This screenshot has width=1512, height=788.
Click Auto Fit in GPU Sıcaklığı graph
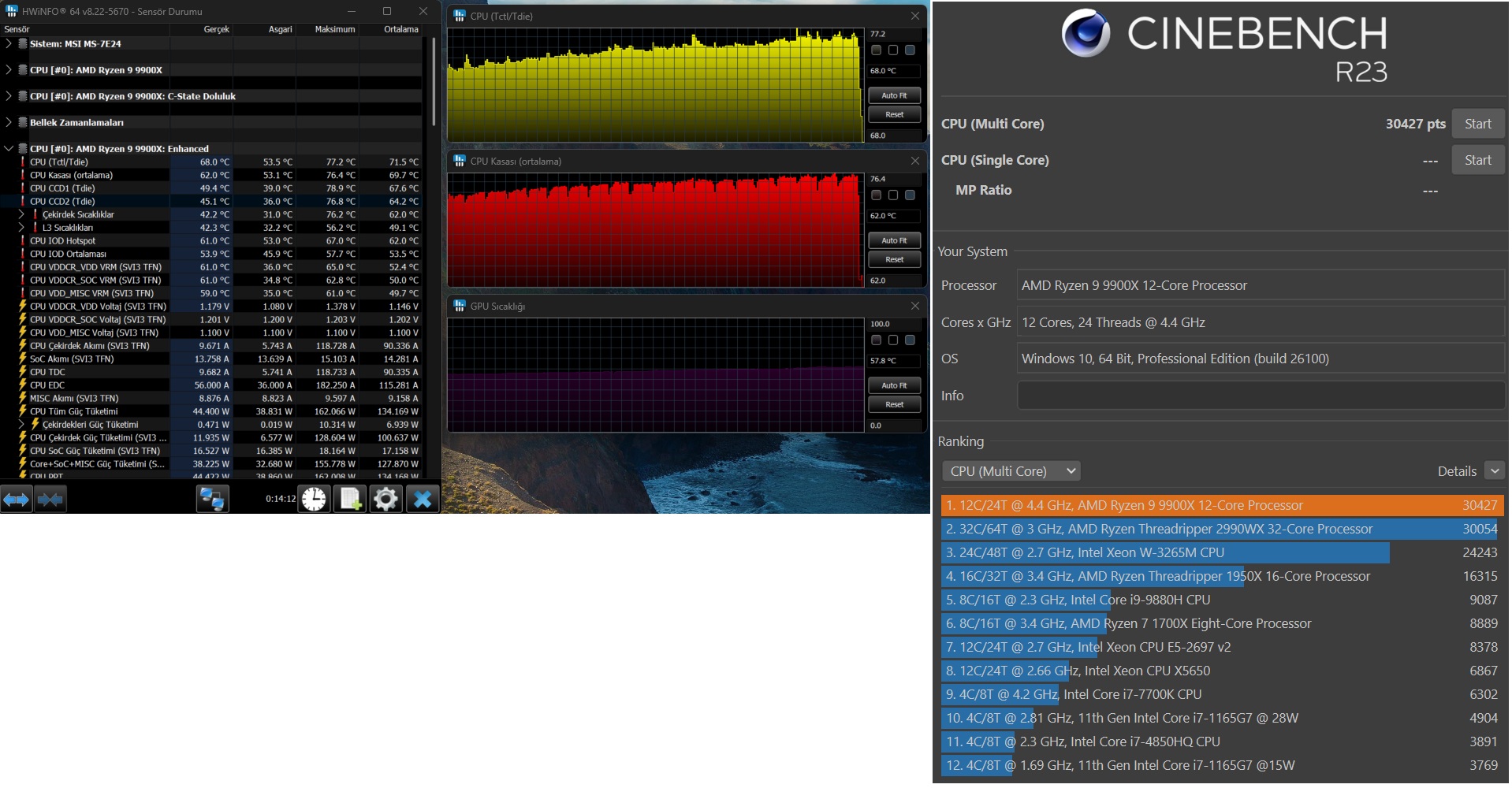click(894, 385)
